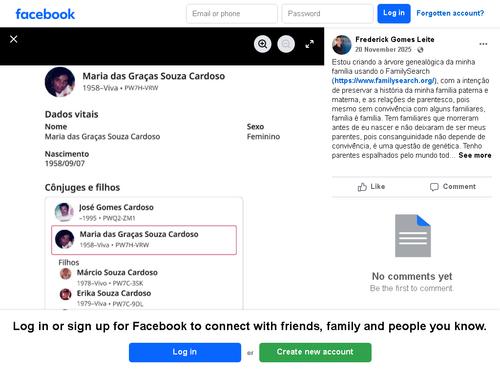Click the birth date 1958/09/07
500x375 pixels.
(x=65, y=163)
